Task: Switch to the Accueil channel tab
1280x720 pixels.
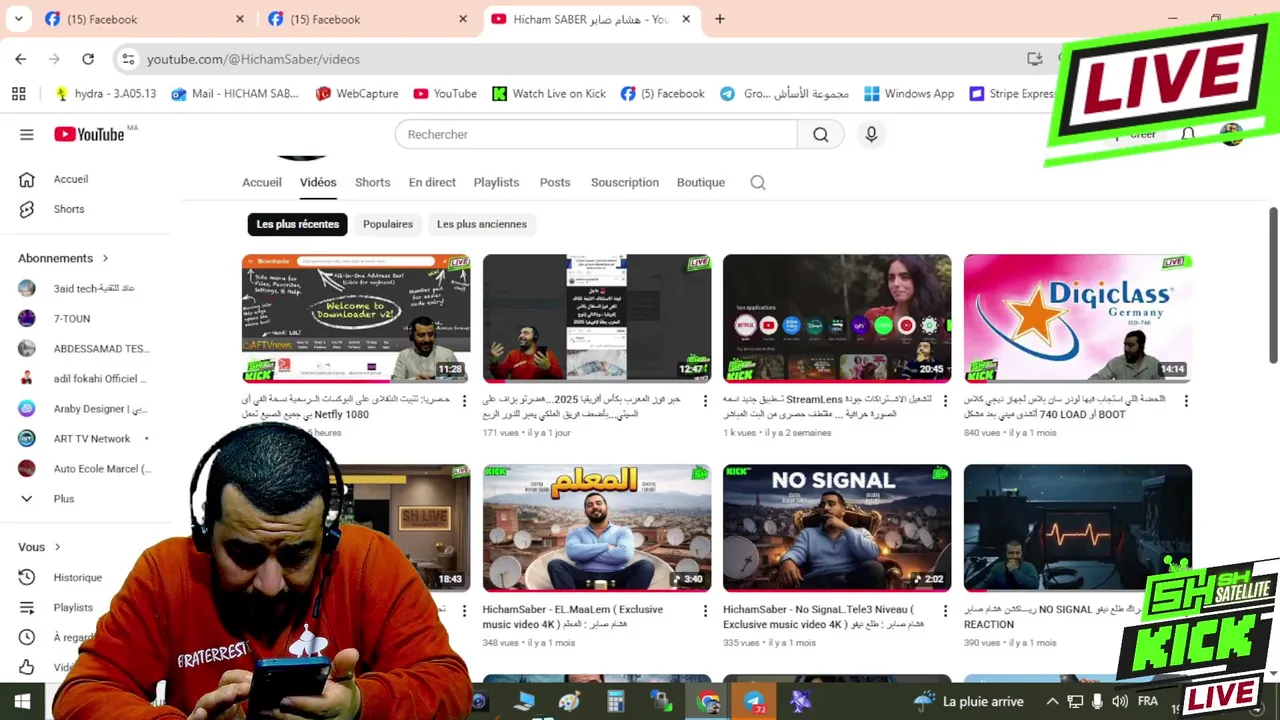Action: coord(262,182)
